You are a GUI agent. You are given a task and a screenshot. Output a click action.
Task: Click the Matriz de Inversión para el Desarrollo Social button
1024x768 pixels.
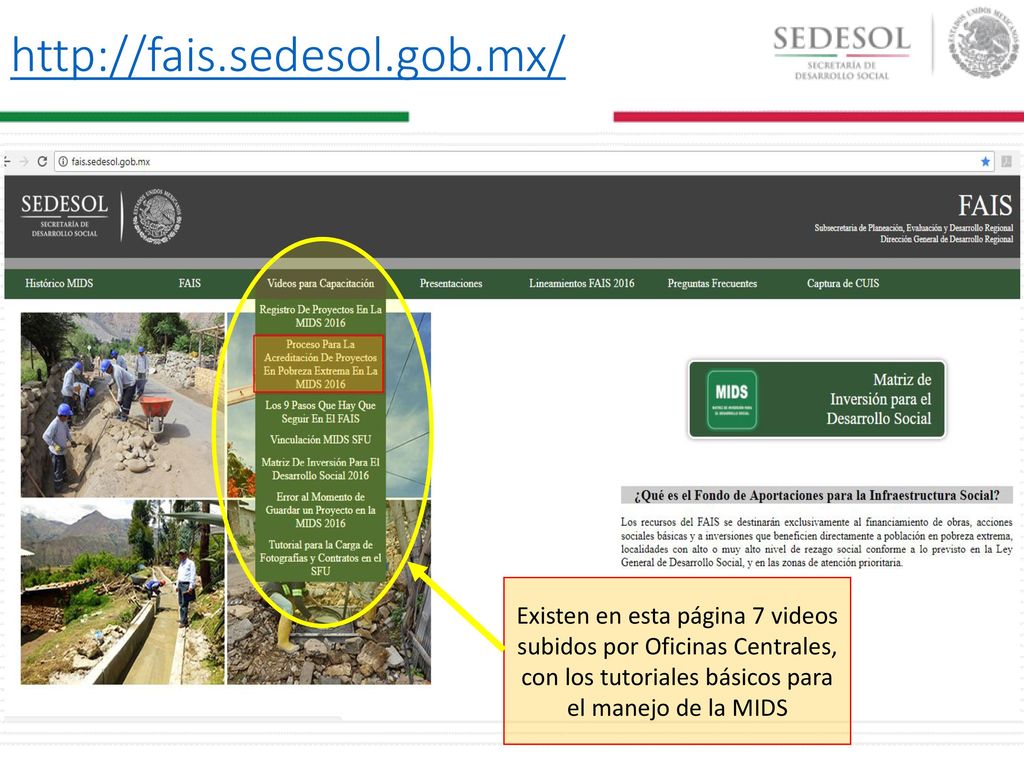click(817, 399)
